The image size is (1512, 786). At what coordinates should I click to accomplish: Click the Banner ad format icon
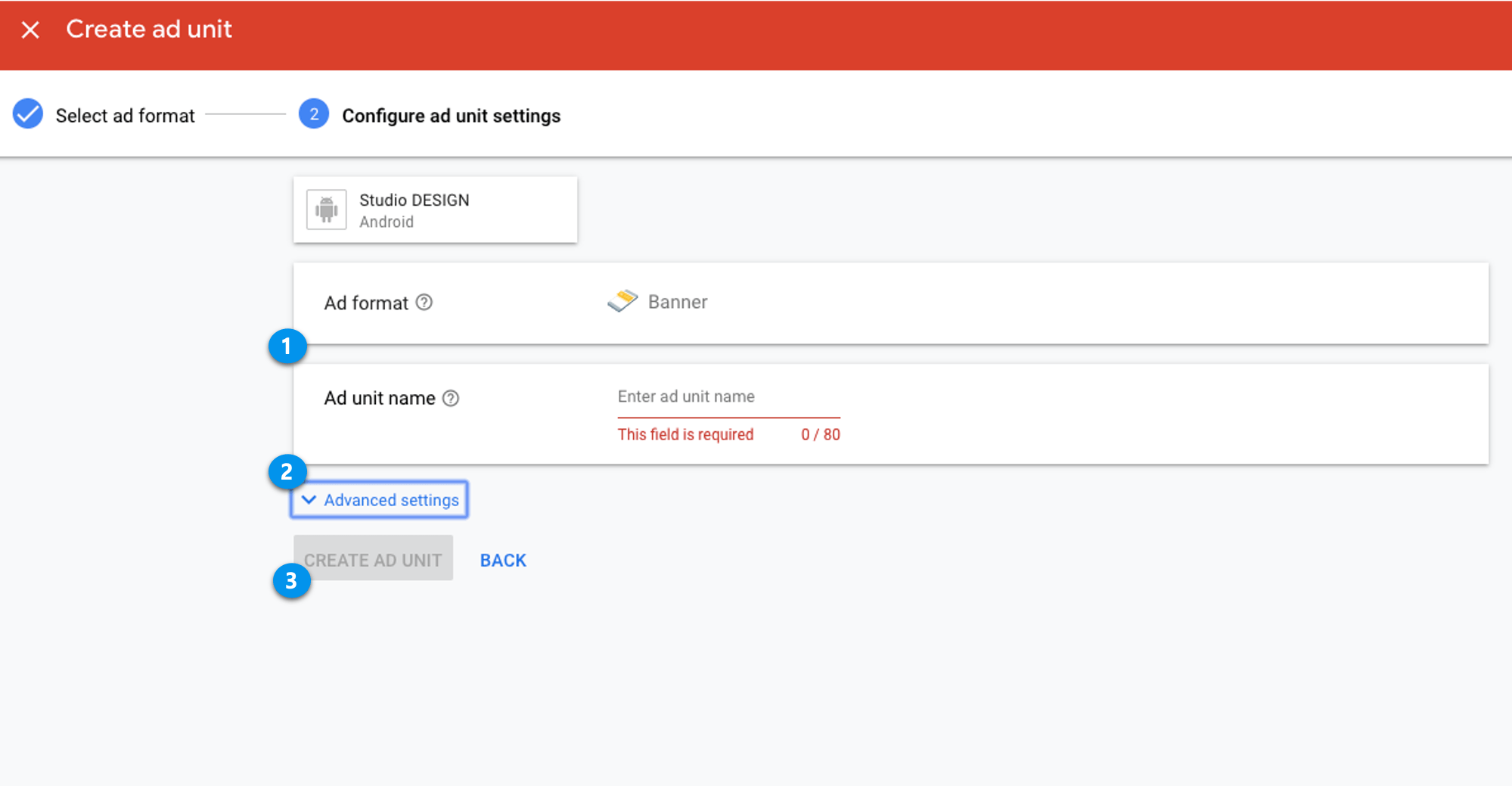[x=622, y=301]
